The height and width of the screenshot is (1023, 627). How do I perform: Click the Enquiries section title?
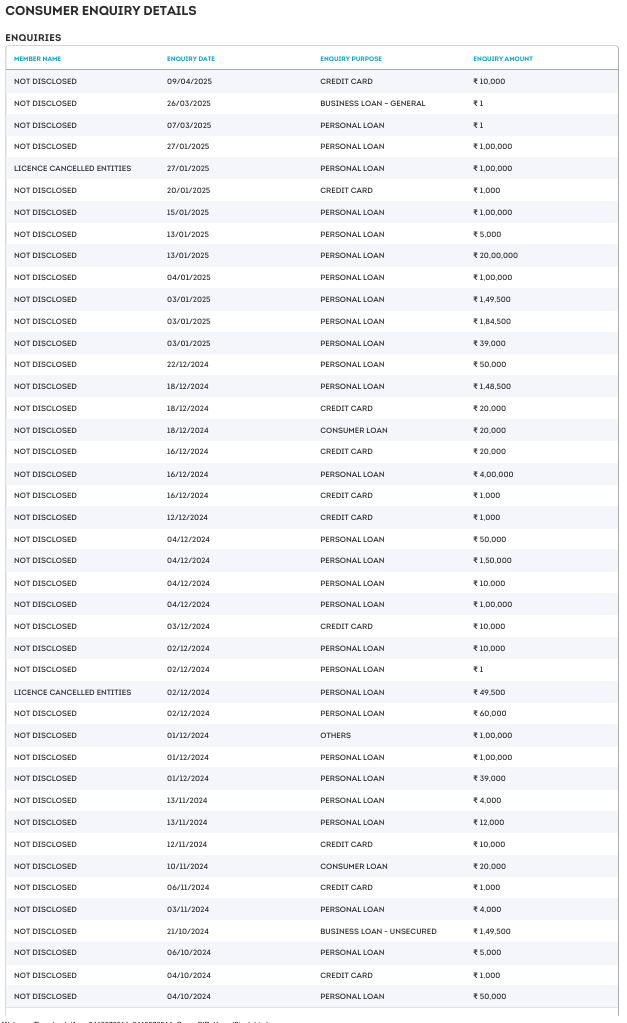click(x=33, y=38)
